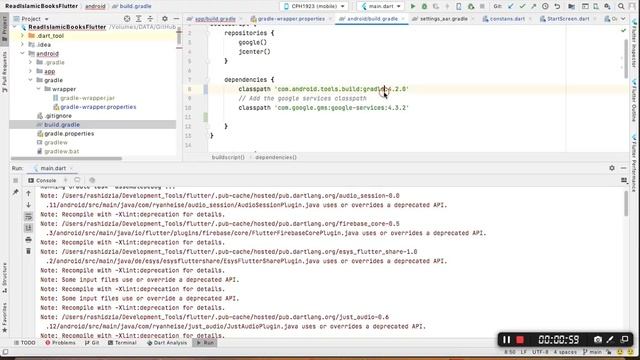Expand all in Project panel
This screenshot has height=360, width=640.
[x=139, y=19]
